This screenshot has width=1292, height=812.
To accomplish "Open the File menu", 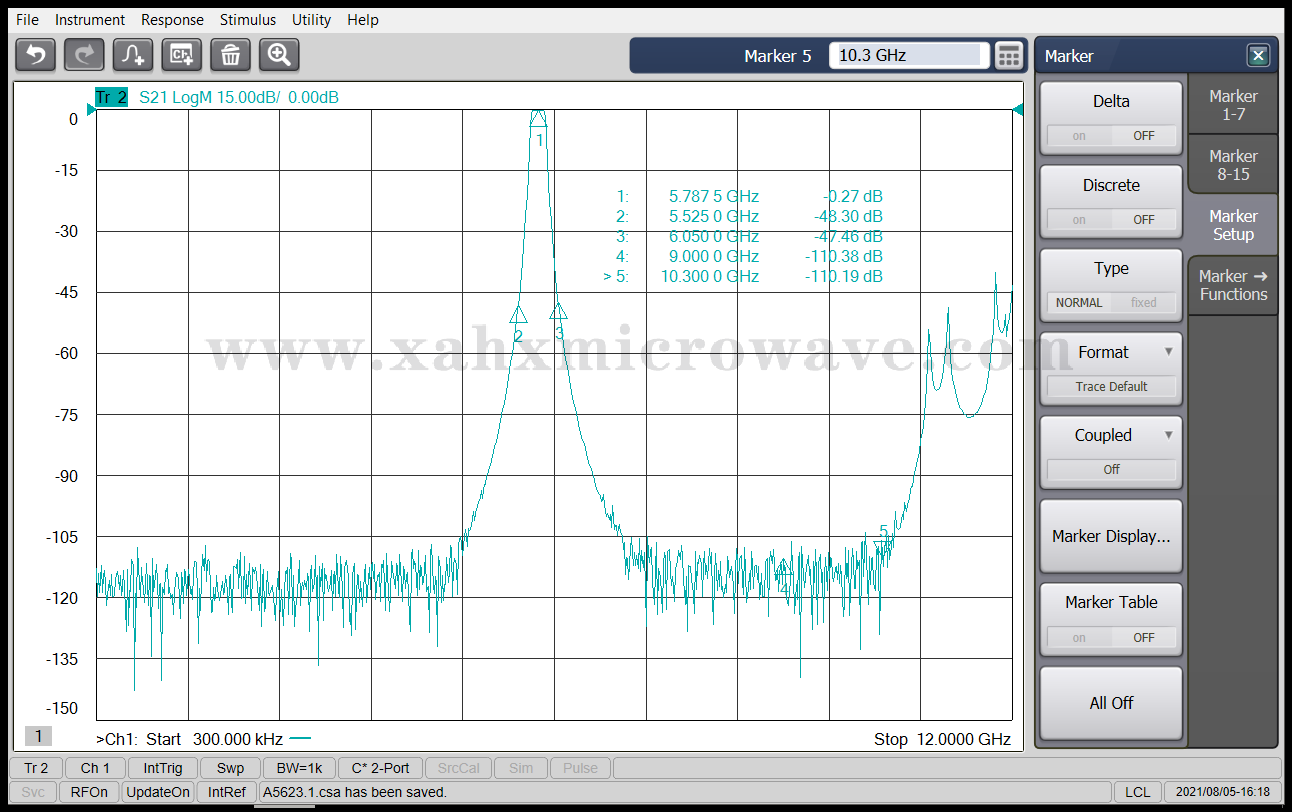I will tap(27, 20).
